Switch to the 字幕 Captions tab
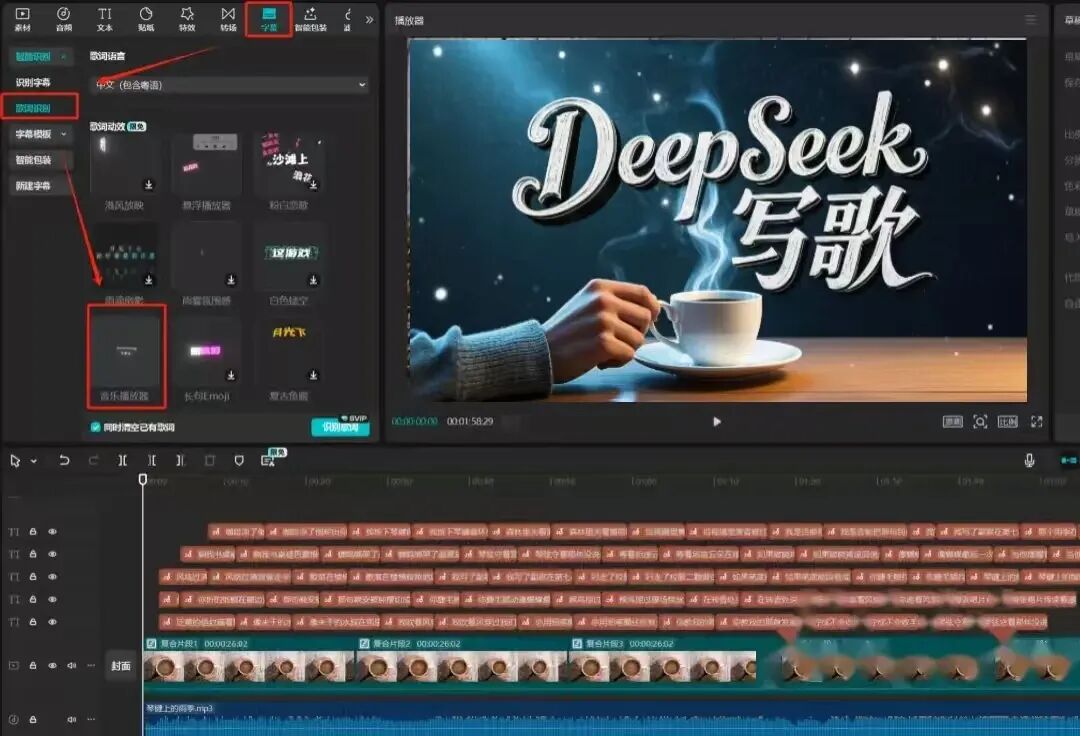Image resolution: width=1080 pixels, height=736 pixels. (x=266, y=18)
